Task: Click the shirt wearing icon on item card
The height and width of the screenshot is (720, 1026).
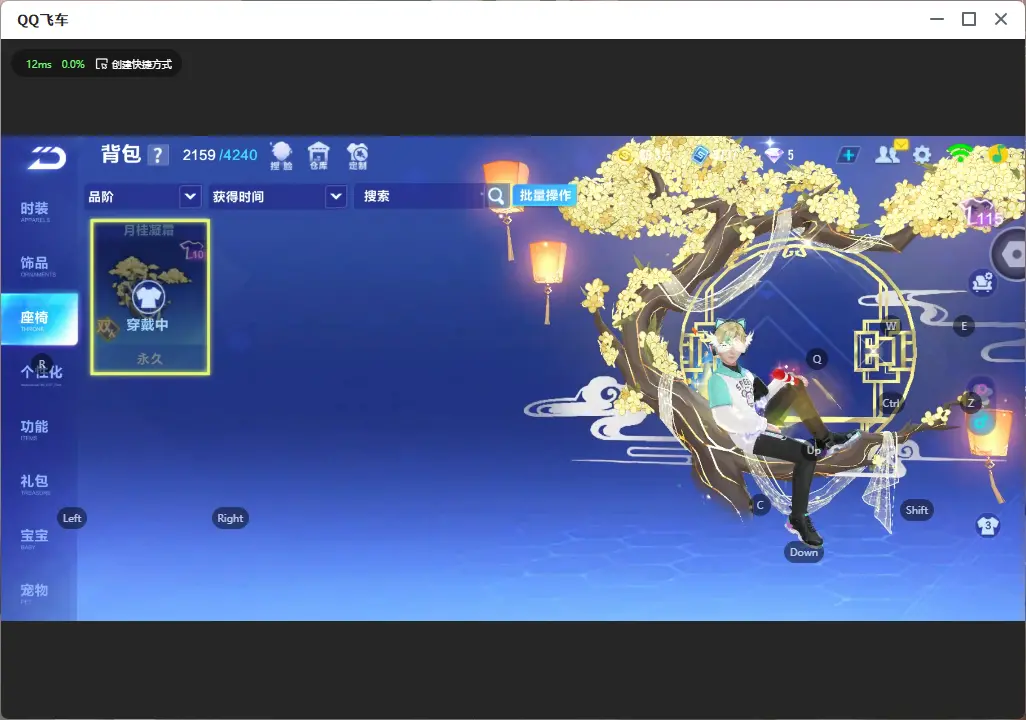Action: click(149, 298)
